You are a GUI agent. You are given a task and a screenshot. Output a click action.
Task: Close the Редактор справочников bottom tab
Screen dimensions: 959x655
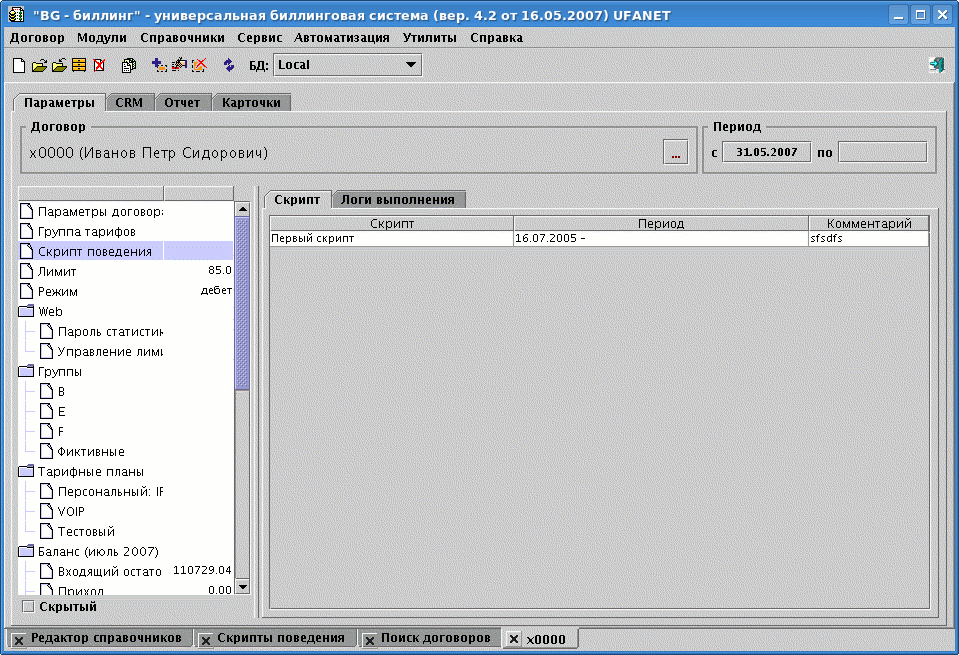(x=18, y=639)
